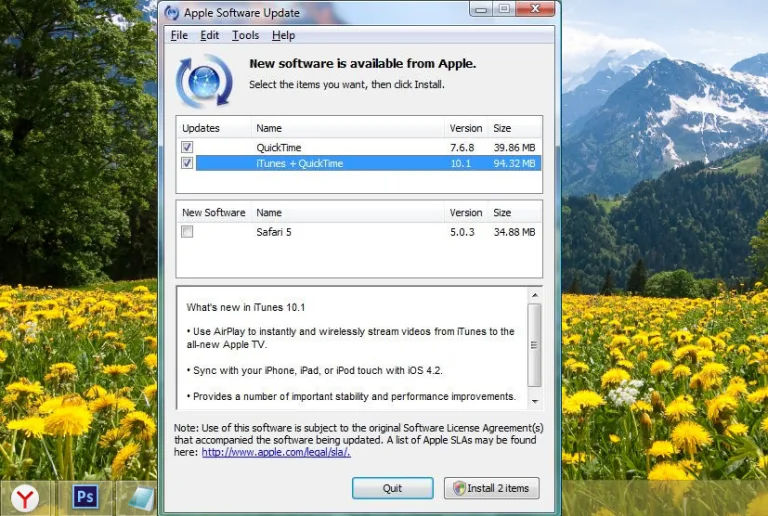
Task: Click the description scrollbar thumb
Action: (534, 345)
